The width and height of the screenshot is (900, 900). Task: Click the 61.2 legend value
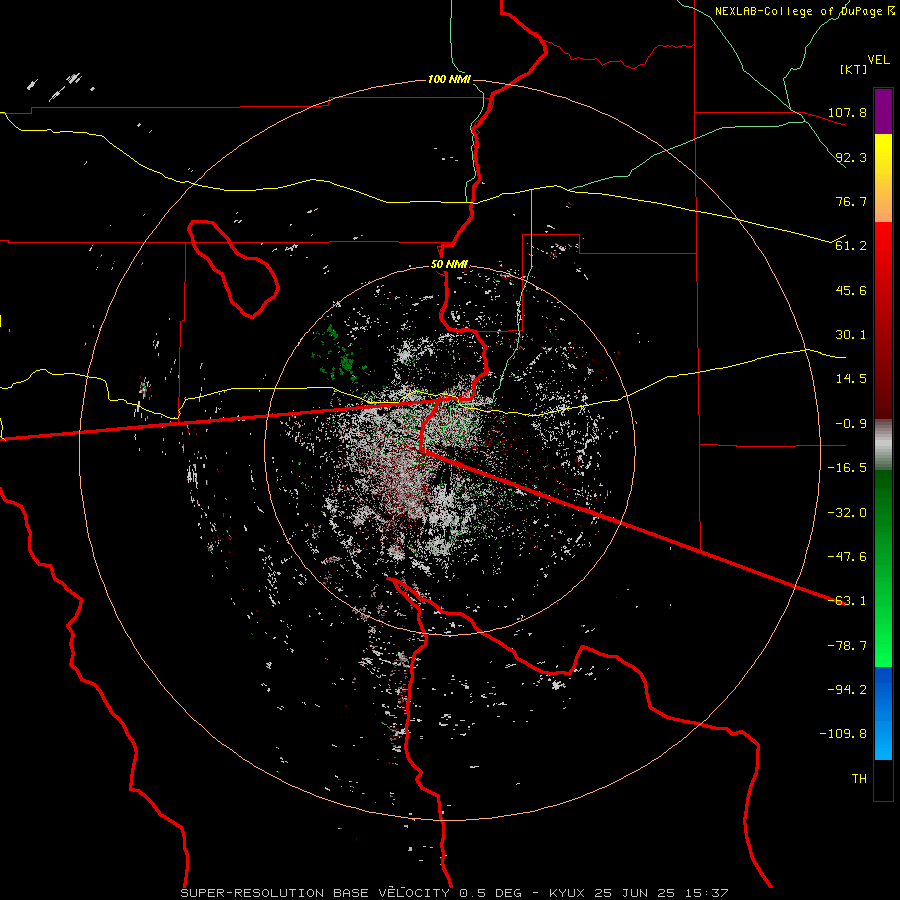click(851, 246)
